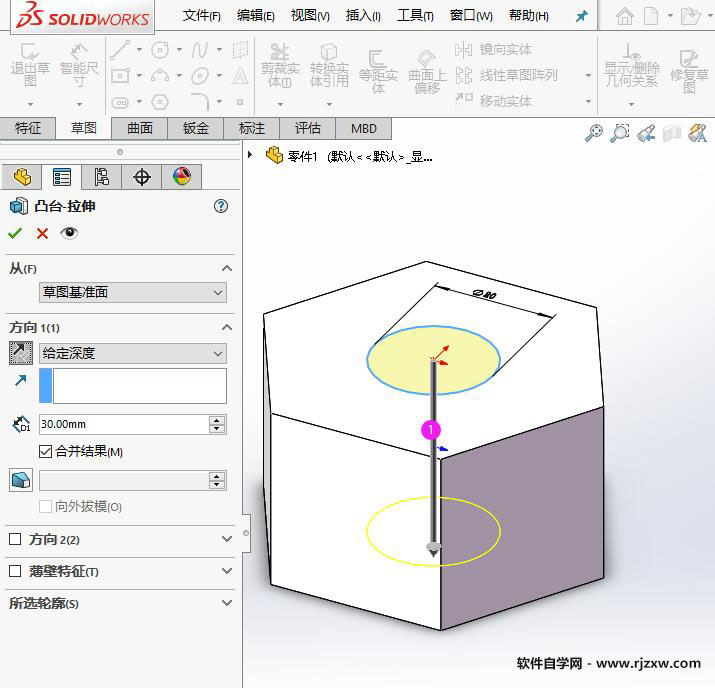
Task: Toggle Merge result (合并结果) checkbox
Action: point(45,452)
